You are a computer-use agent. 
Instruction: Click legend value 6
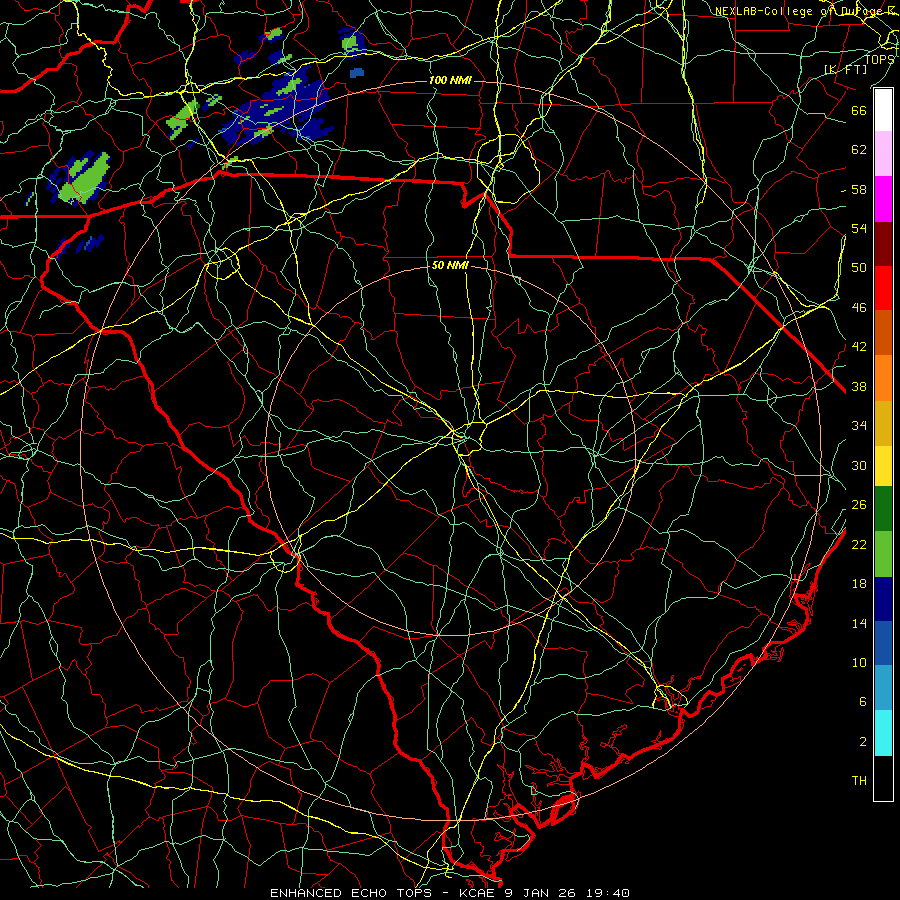click(x=862, y=701)
